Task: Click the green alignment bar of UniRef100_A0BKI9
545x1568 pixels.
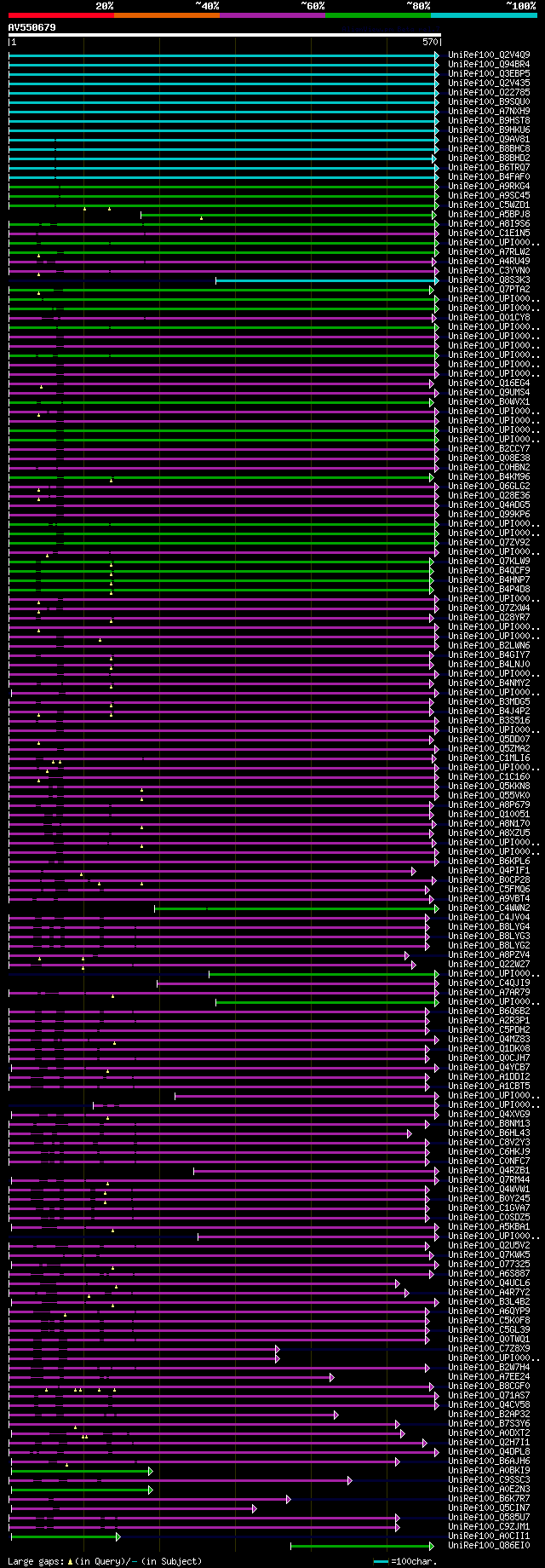Action: pos(81,1470)
